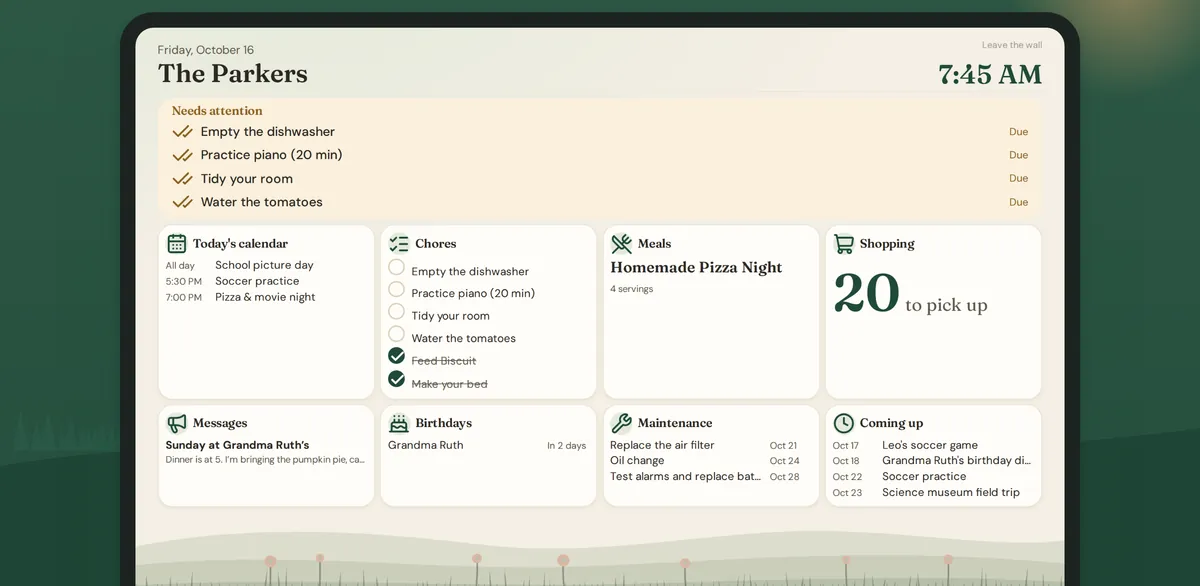The width and height of the screenshot is (1200, 586).
Task: Click the fork and knife Meals icon
Action: (x=621, y=243)
